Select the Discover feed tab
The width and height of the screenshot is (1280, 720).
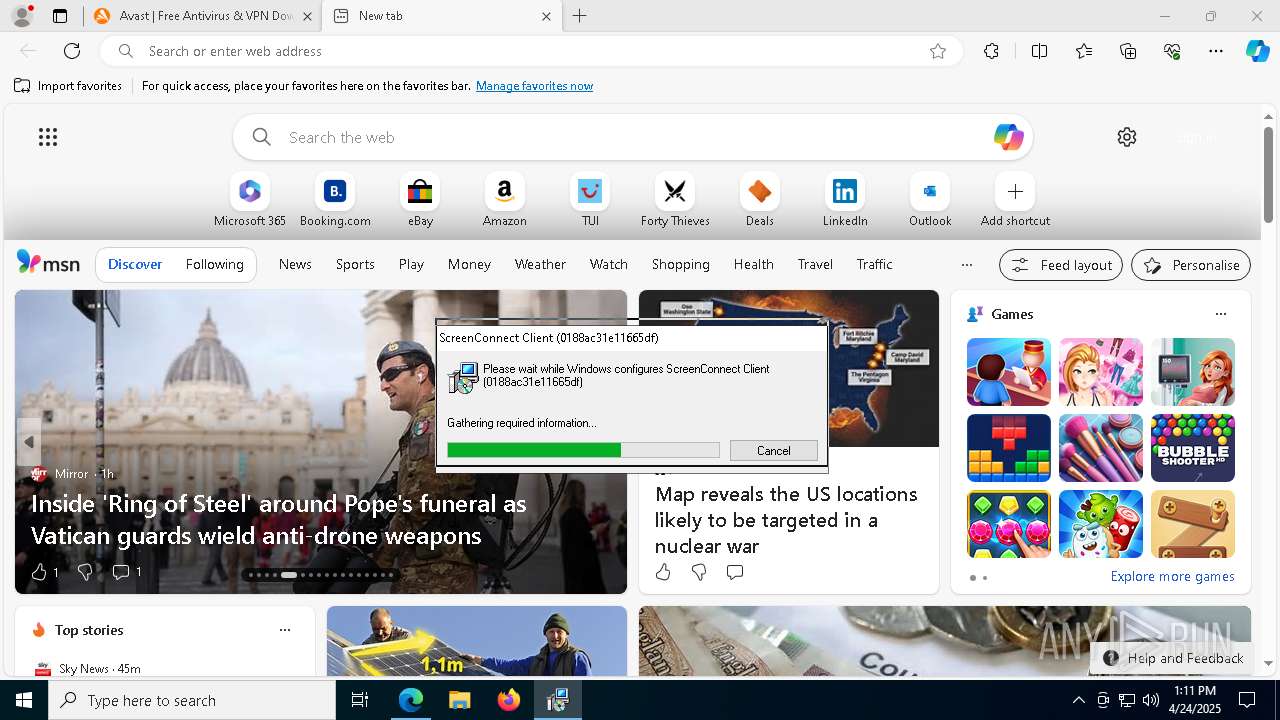click(135, 264)
